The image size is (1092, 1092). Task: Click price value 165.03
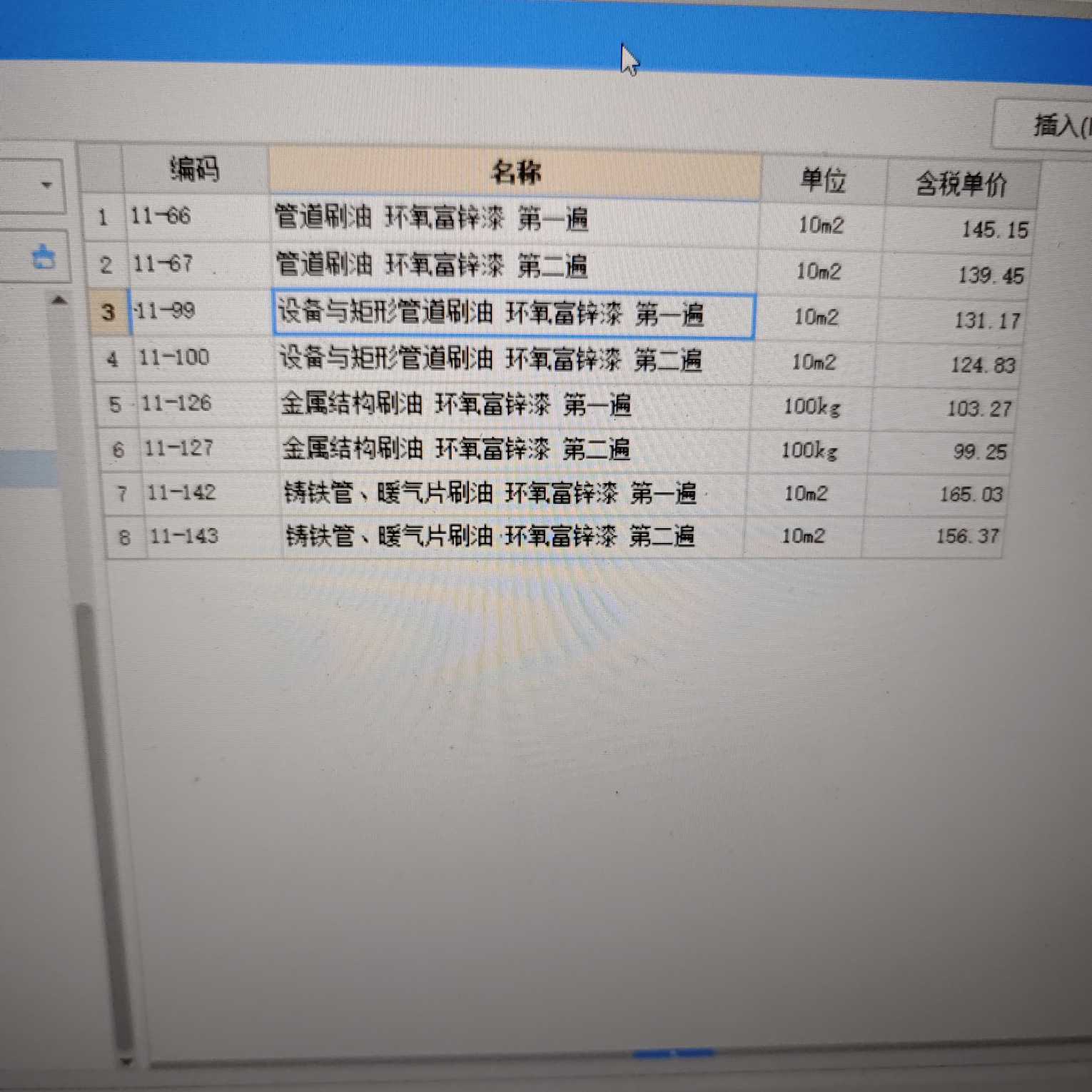(x=971, y=494)
